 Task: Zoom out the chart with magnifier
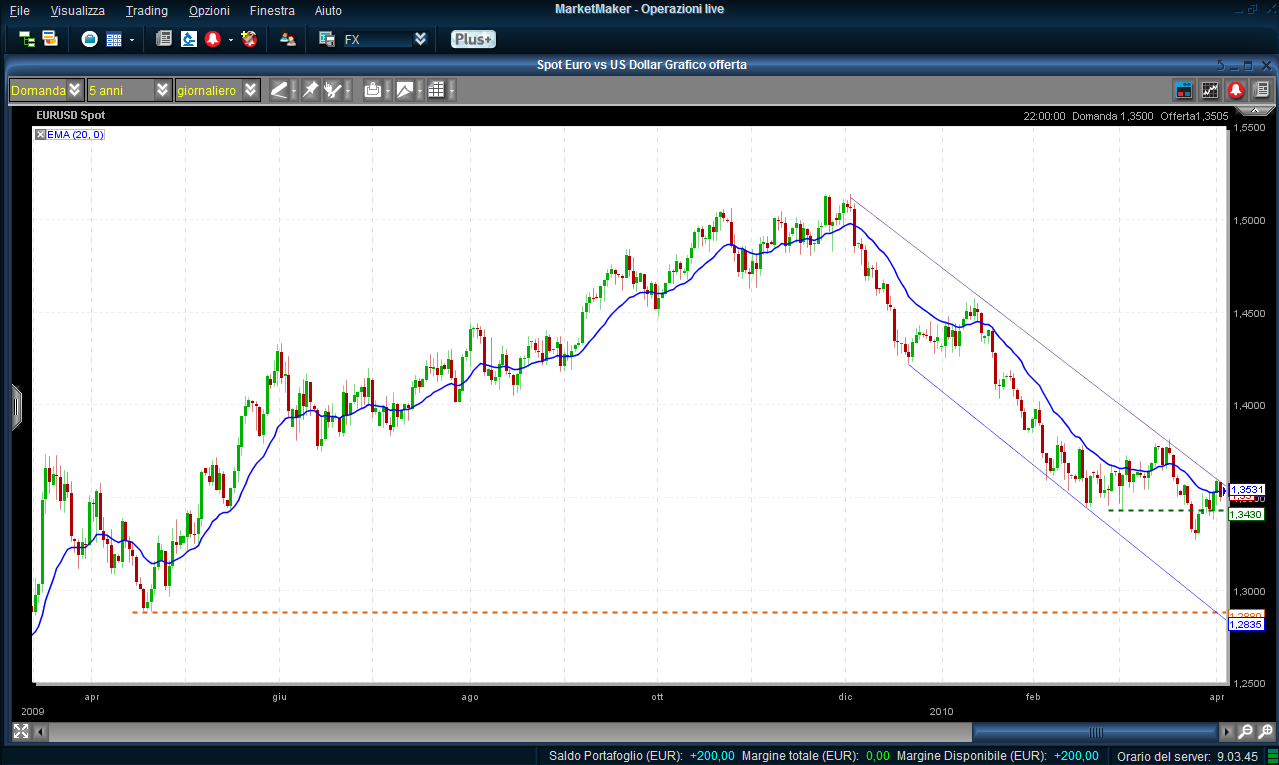pyautogui.click(x=1246, y=732)
